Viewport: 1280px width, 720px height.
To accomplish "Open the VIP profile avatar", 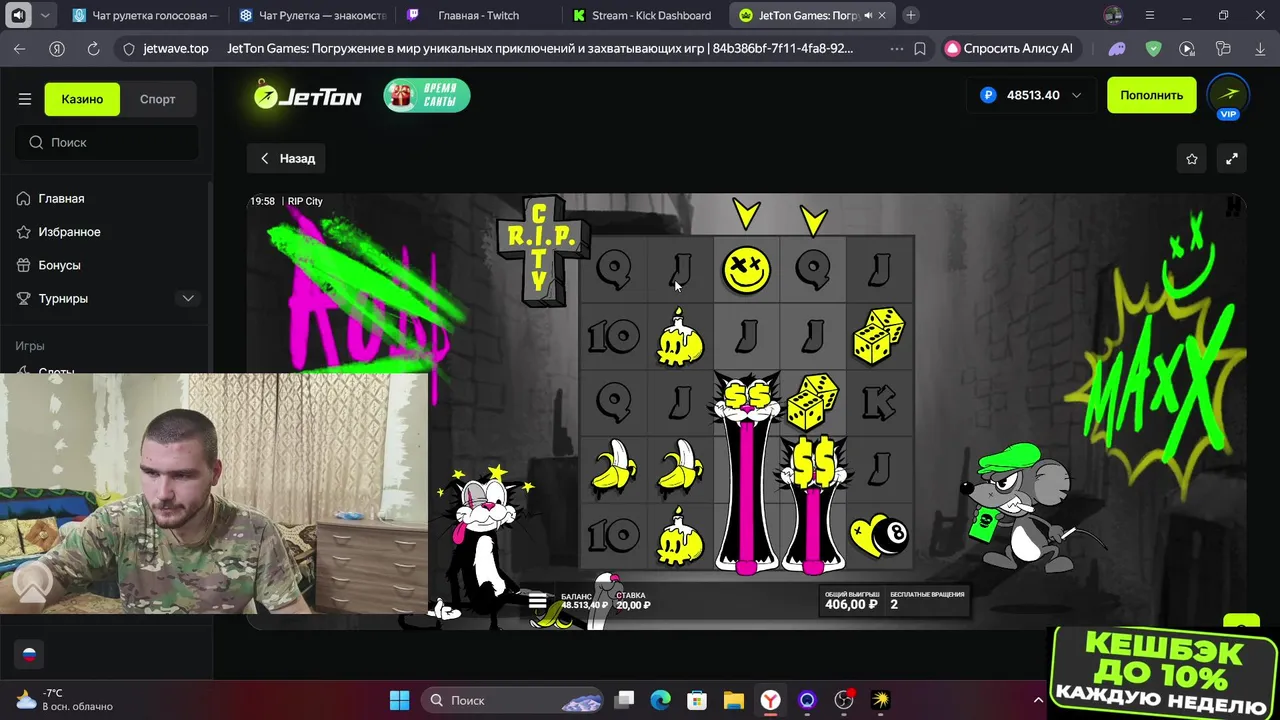I will coord(1228,96).
